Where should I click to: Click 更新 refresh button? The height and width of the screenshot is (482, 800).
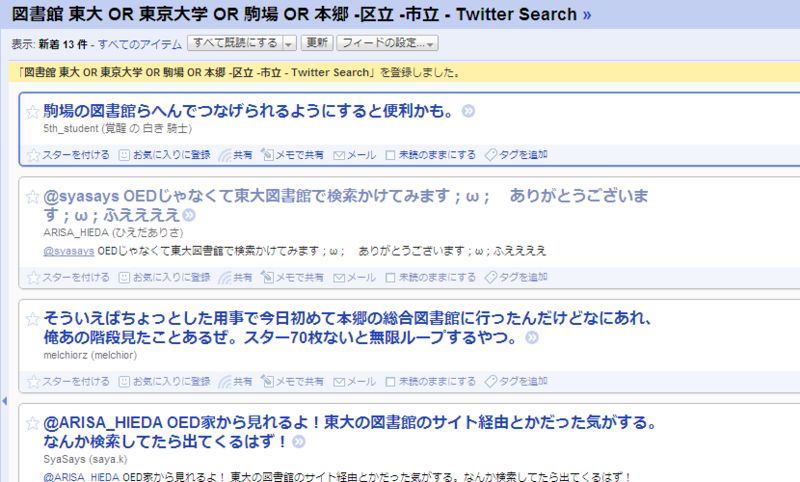click(x=317, y=43)
